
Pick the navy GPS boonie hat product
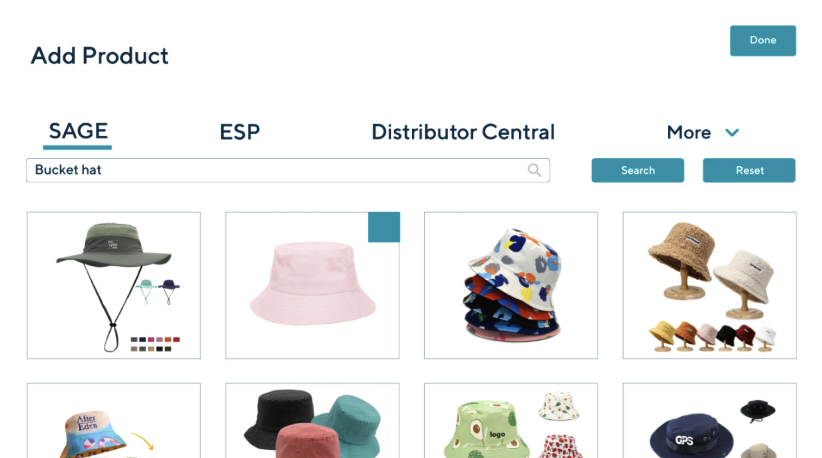709,420
